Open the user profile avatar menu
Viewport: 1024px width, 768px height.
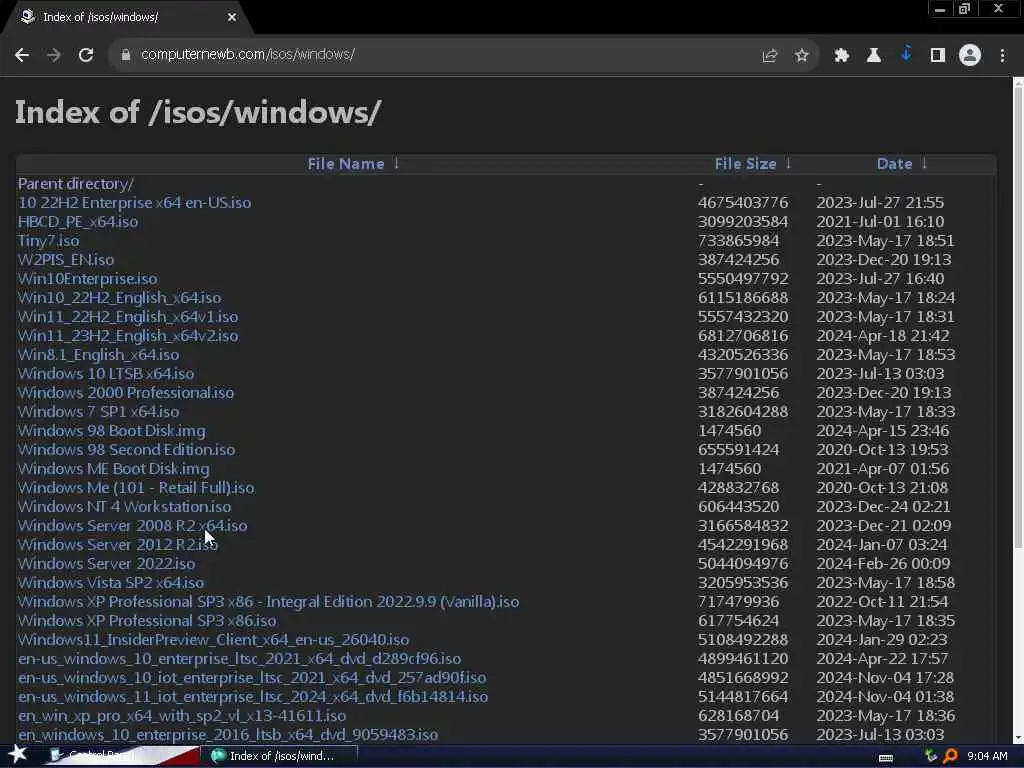[970, 55]
